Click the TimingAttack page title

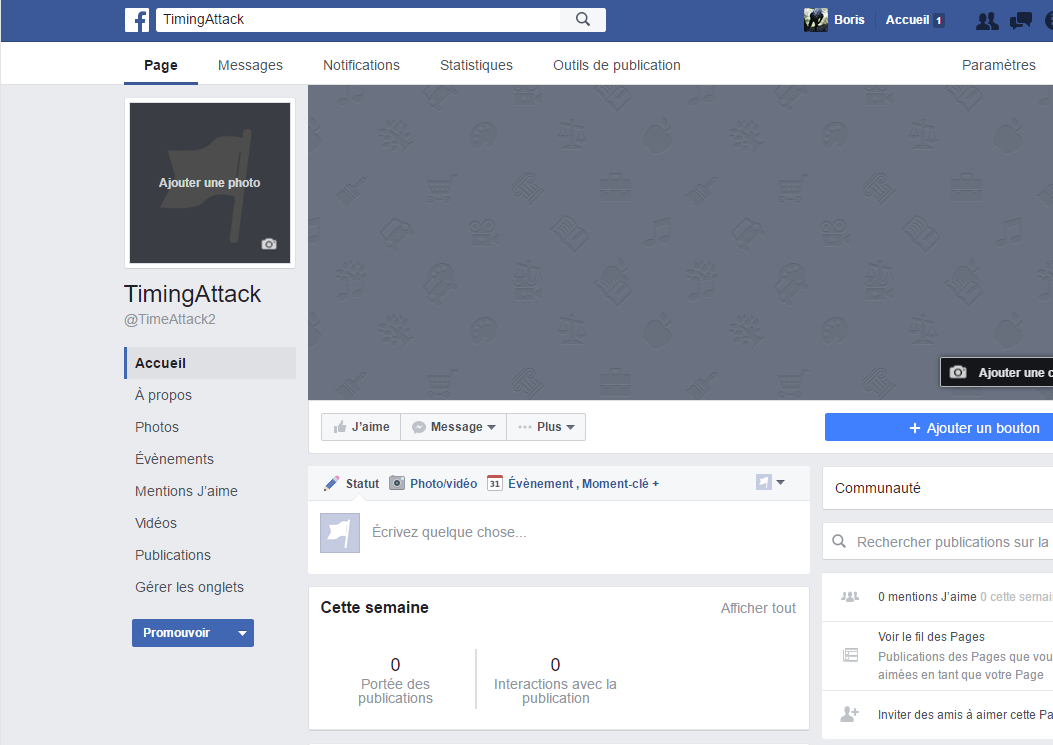[192, 294]
